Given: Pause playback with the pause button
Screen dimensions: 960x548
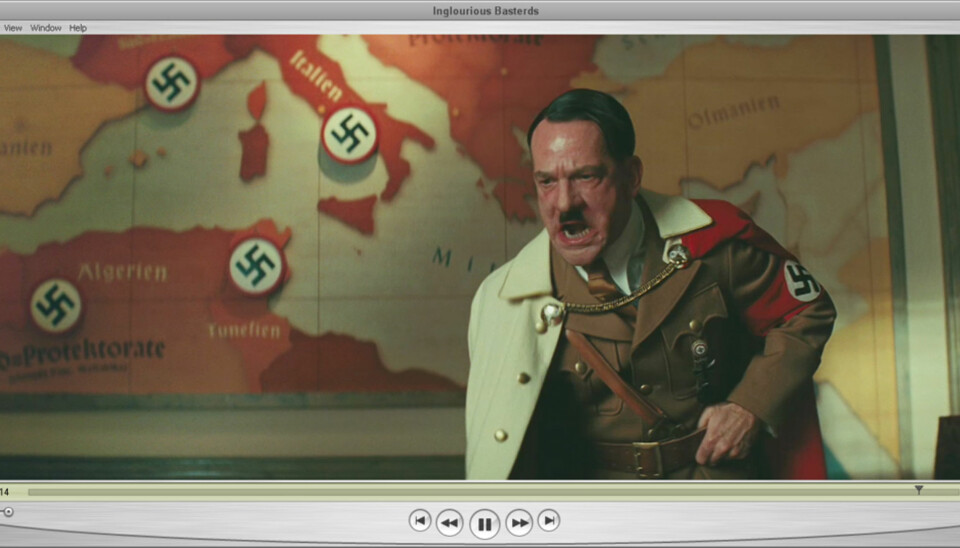Looking at the screenshot, I should pyautogui.click(x=484, y=524).
